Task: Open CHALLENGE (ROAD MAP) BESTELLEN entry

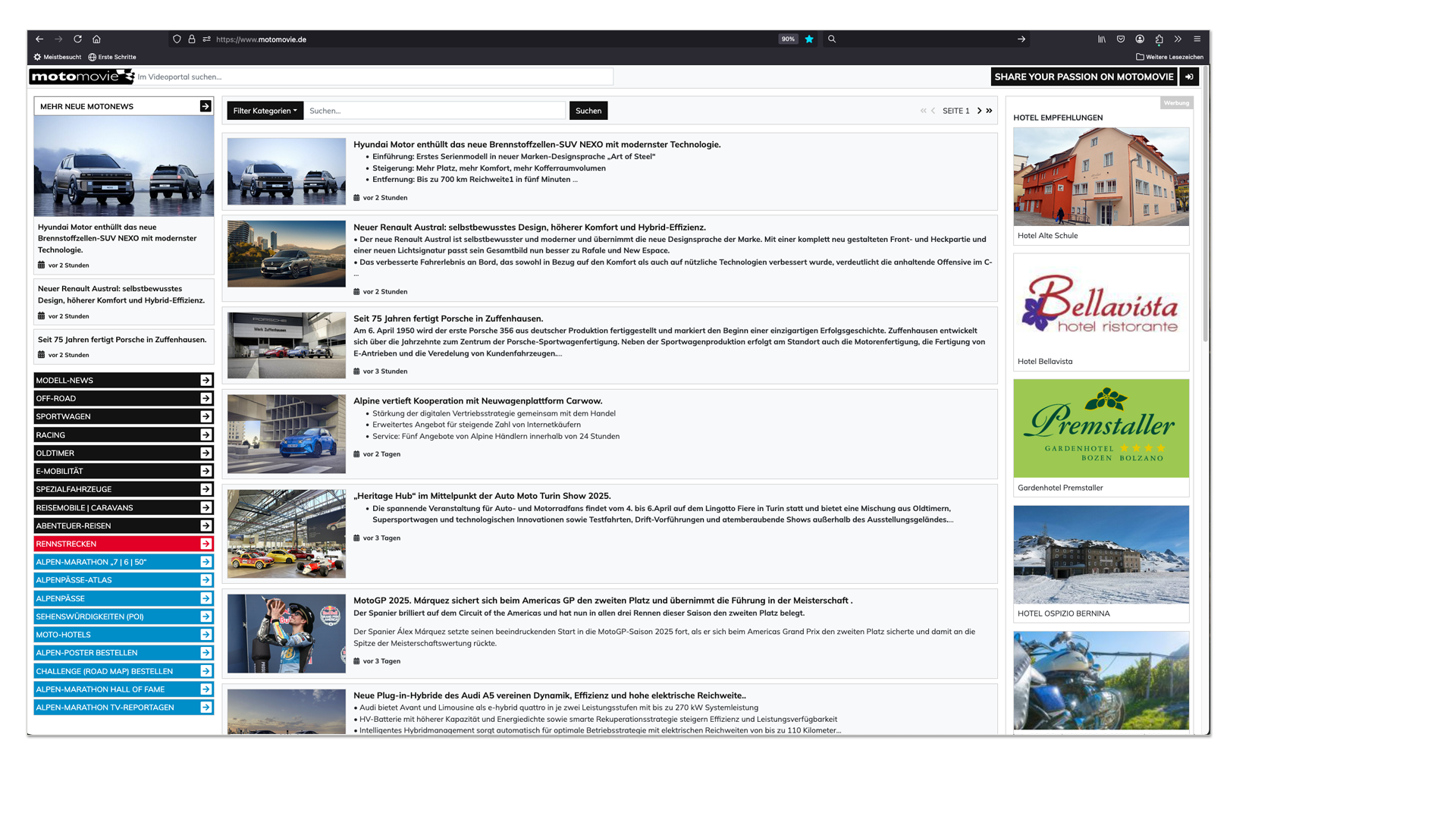Action: tap(124, 671)
